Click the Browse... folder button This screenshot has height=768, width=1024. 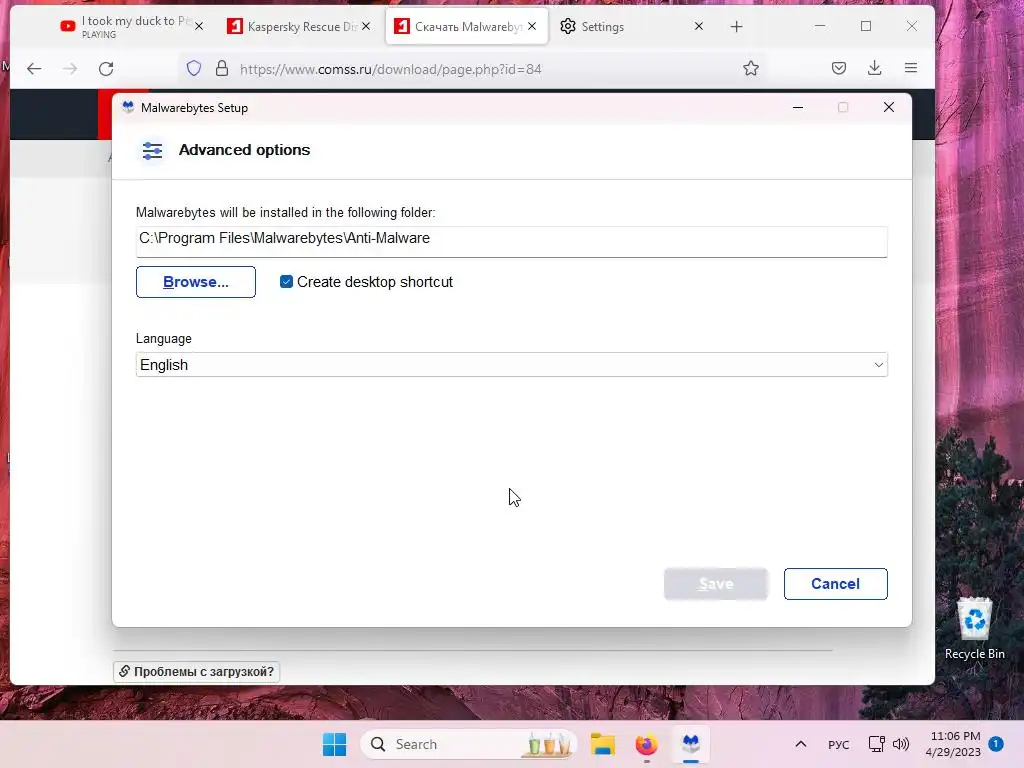195,282
